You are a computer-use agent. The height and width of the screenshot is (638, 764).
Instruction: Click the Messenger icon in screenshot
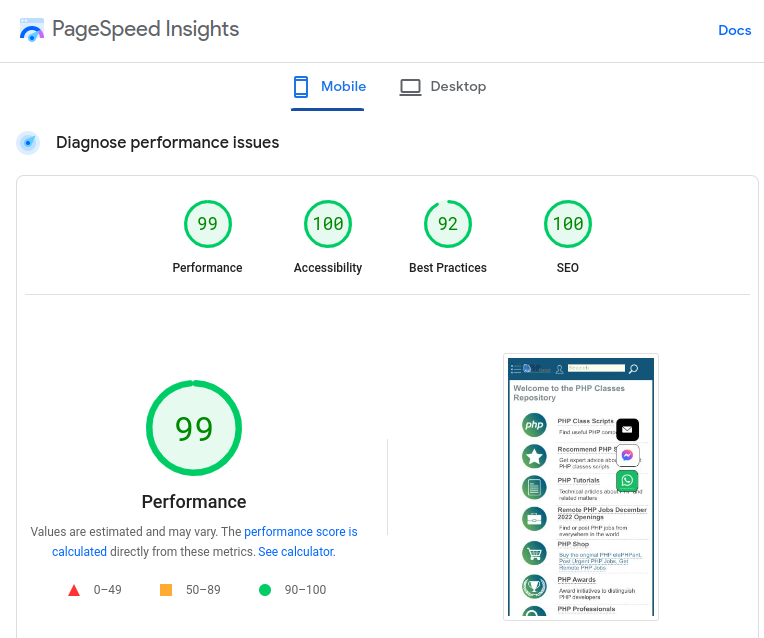[x=627, y=455]
